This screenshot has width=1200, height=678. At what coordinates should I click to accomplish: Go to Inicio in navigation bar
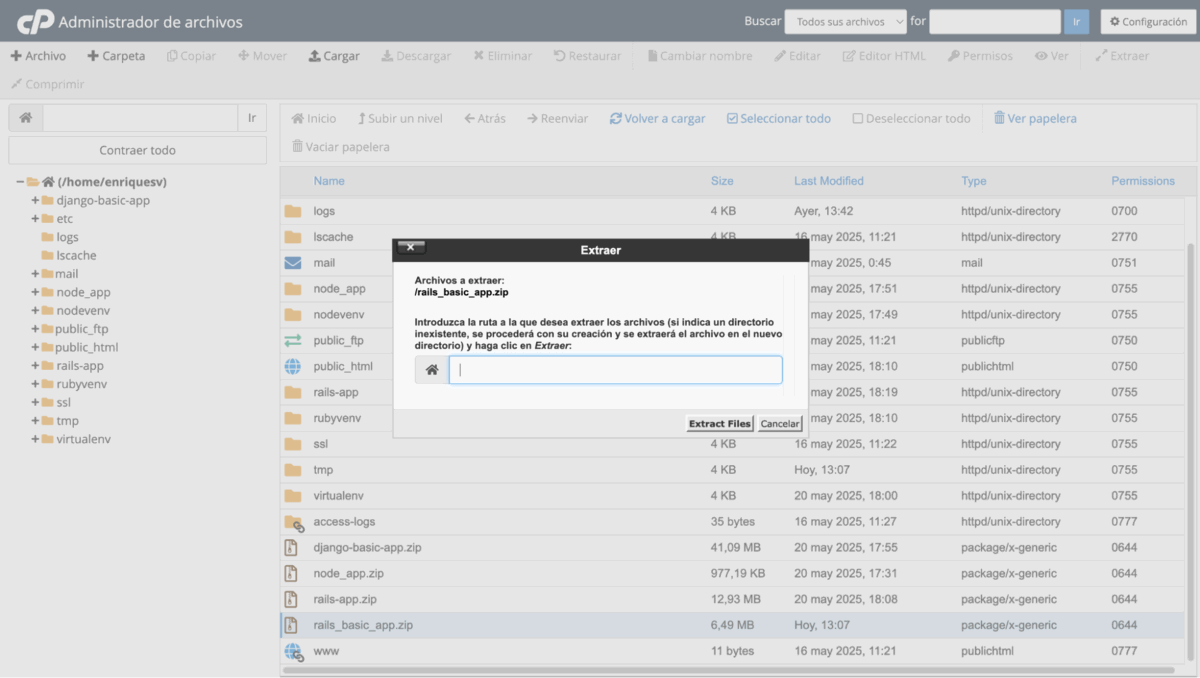tap(314, 118)
